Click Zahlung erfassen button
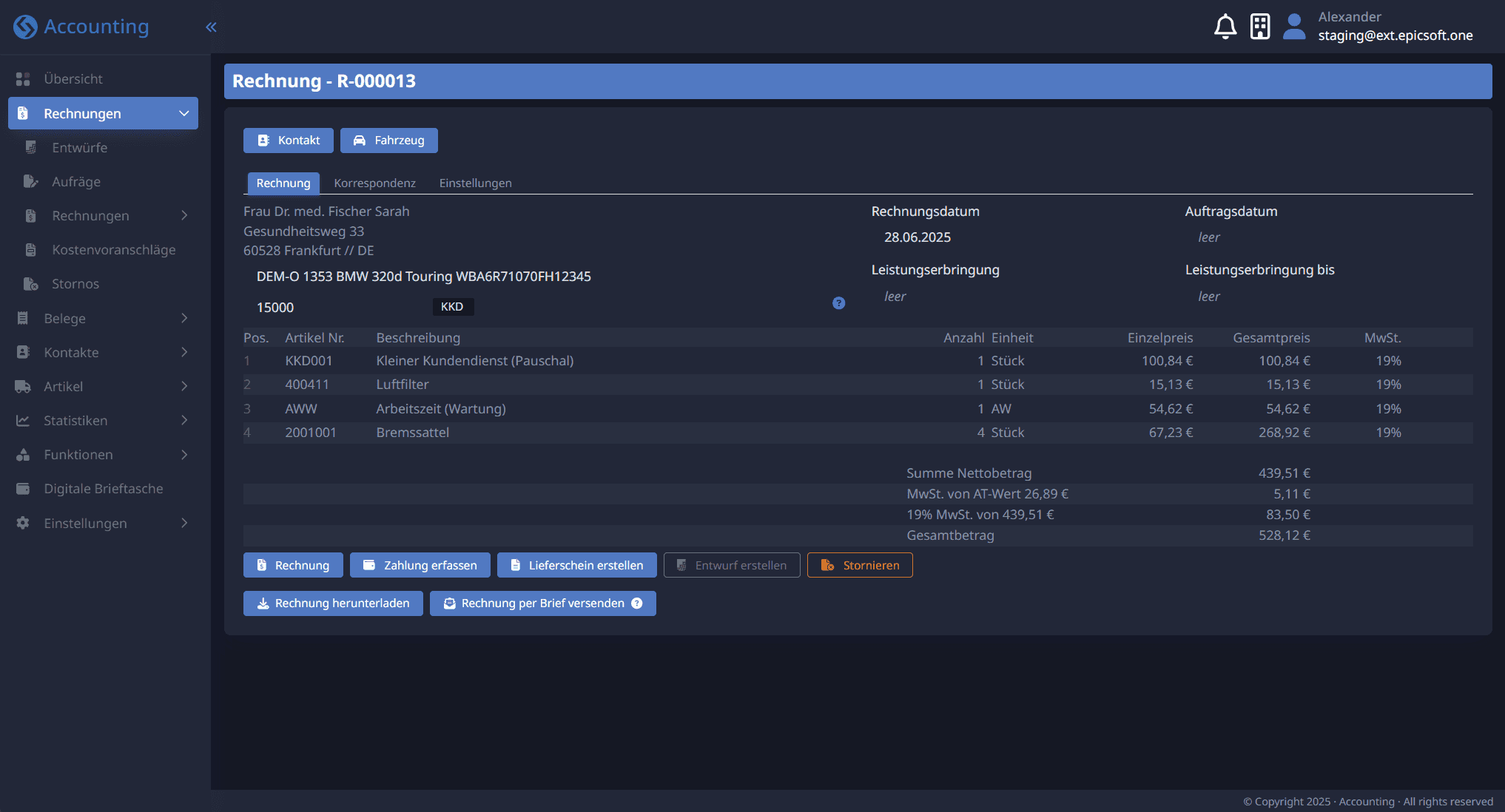1505x812 pixels. (x=420, y=565)
